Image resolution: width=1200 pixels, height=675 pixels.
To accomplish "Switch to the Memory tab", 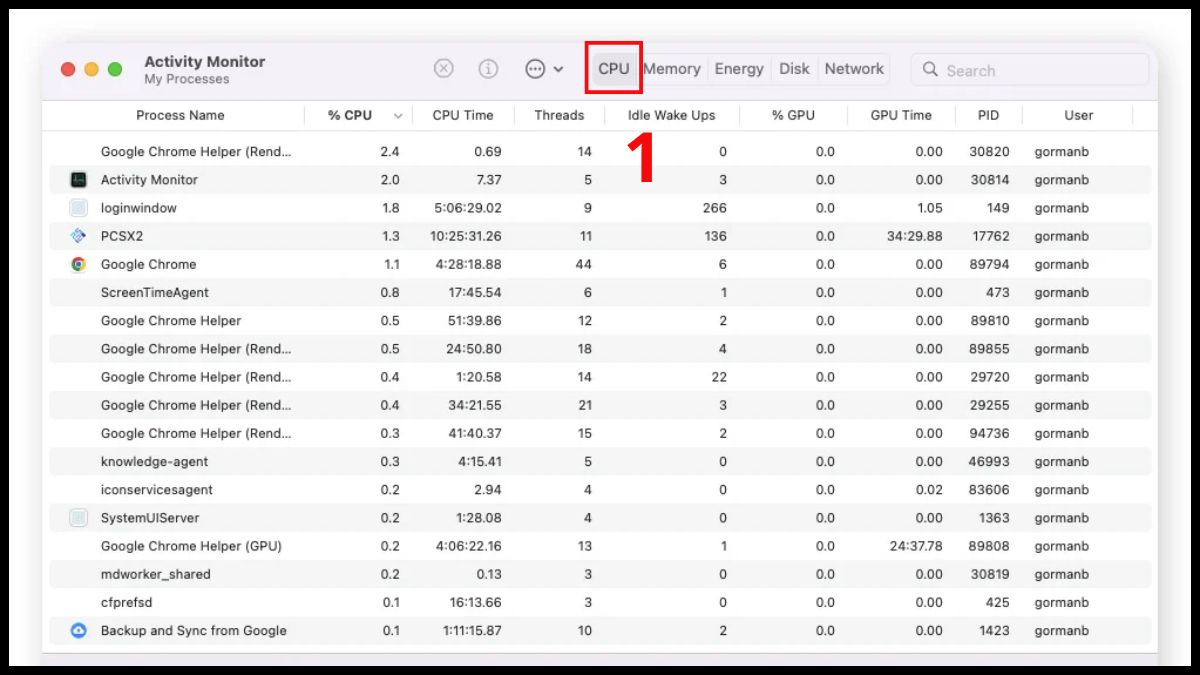I will 672,69.
